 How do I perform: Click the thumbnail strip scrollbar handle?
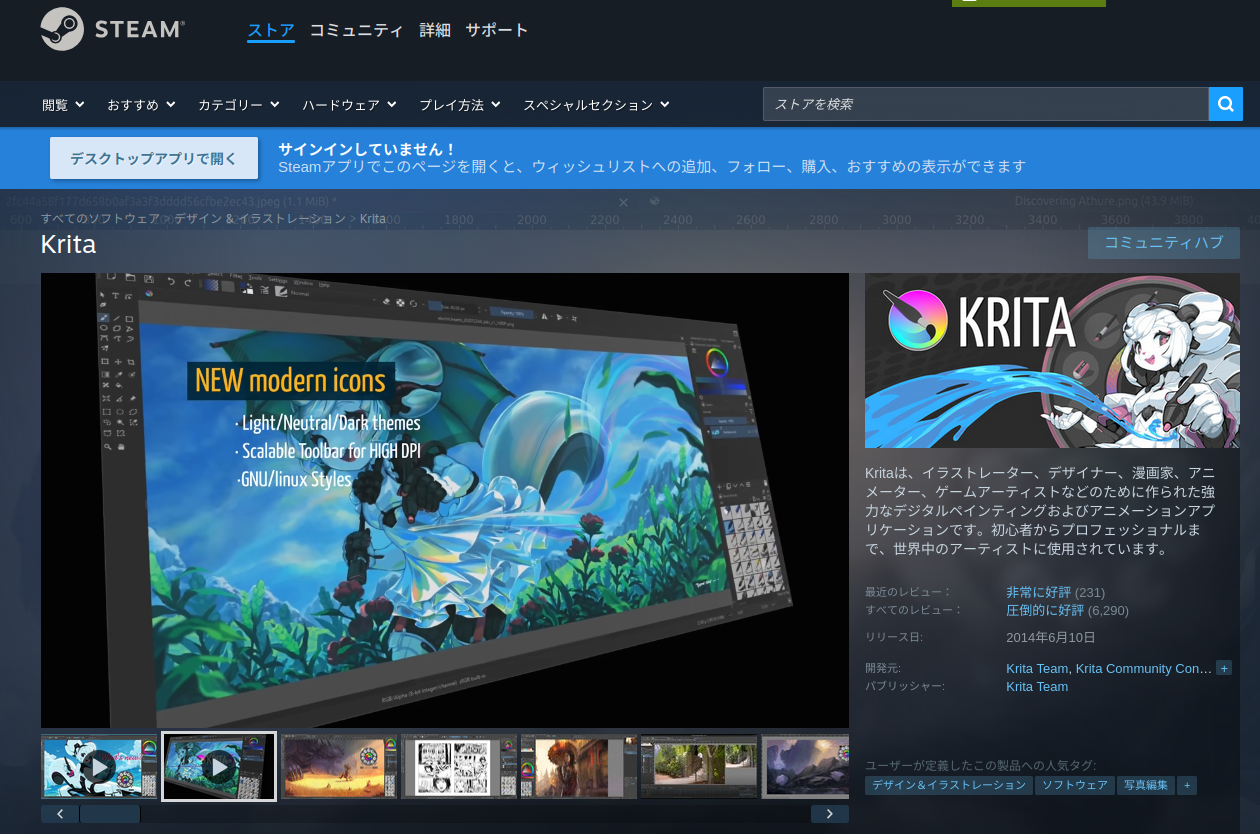(x=110, y=814)
